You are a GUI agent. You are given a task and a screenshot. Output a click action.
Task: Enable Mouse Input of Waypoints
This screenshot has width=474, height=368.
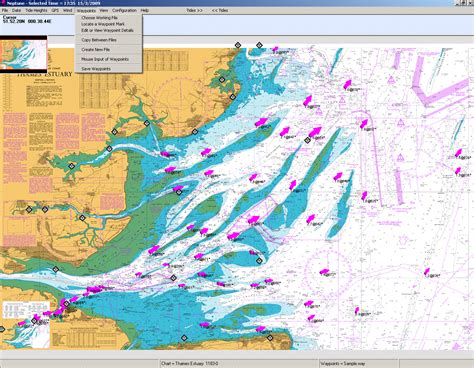click(x=105, y=59)
